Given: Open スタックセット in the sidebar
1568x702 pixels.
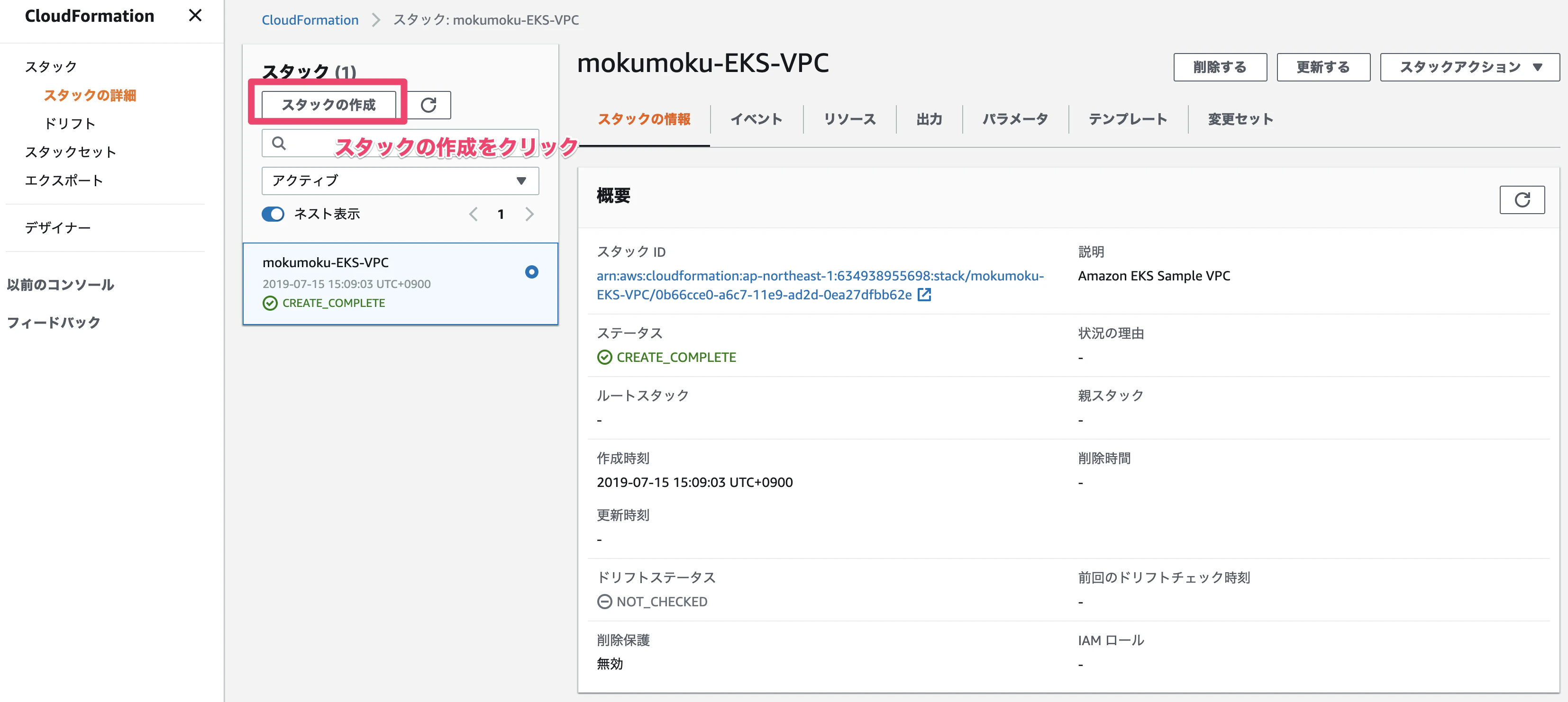Looking at the screenshot, I should 71,152.
